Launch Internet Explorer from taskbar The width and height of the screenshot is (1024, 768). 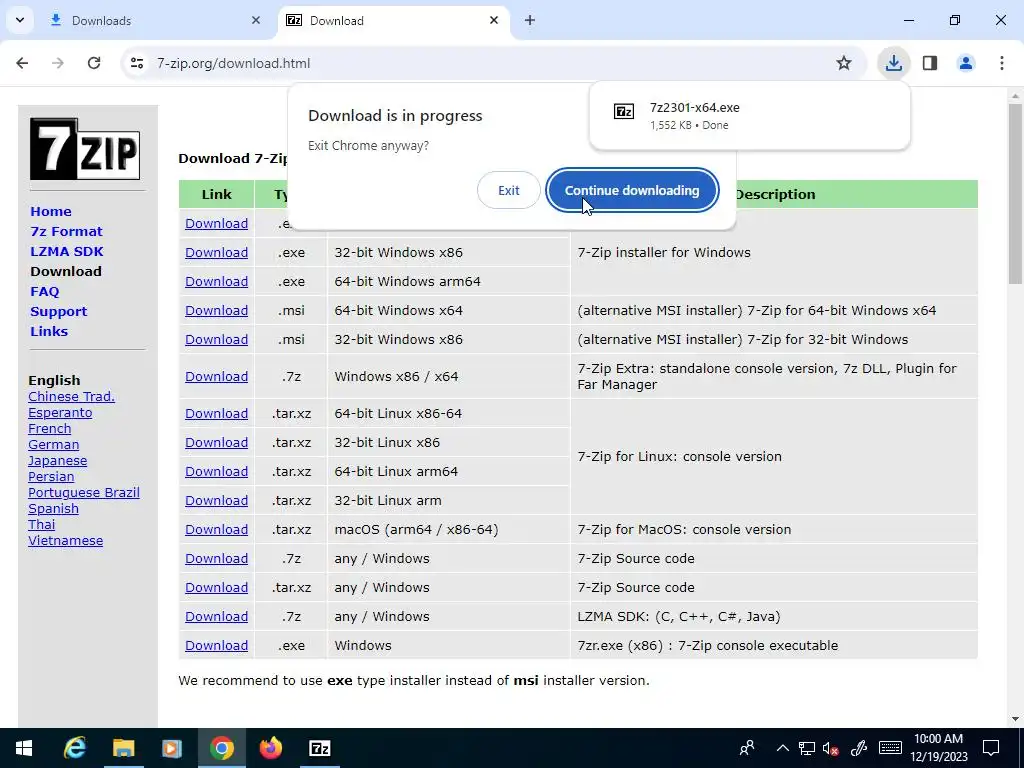pos(74,748)
